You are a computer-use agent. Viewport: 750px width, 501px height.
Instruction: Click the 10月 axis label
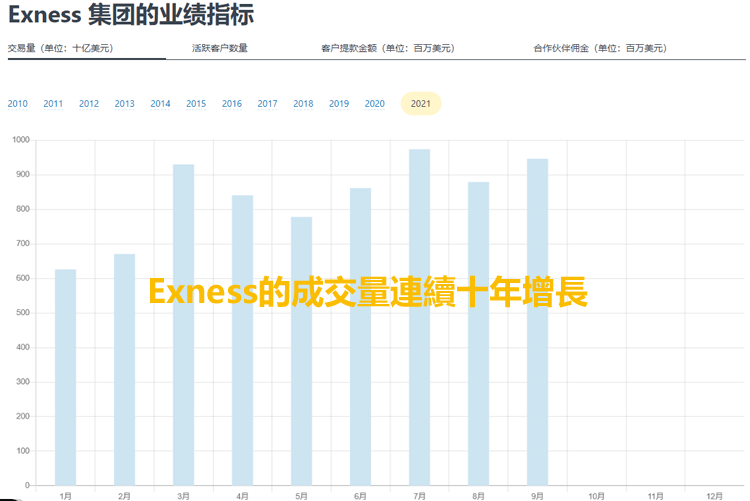click(x=596, y=496)
